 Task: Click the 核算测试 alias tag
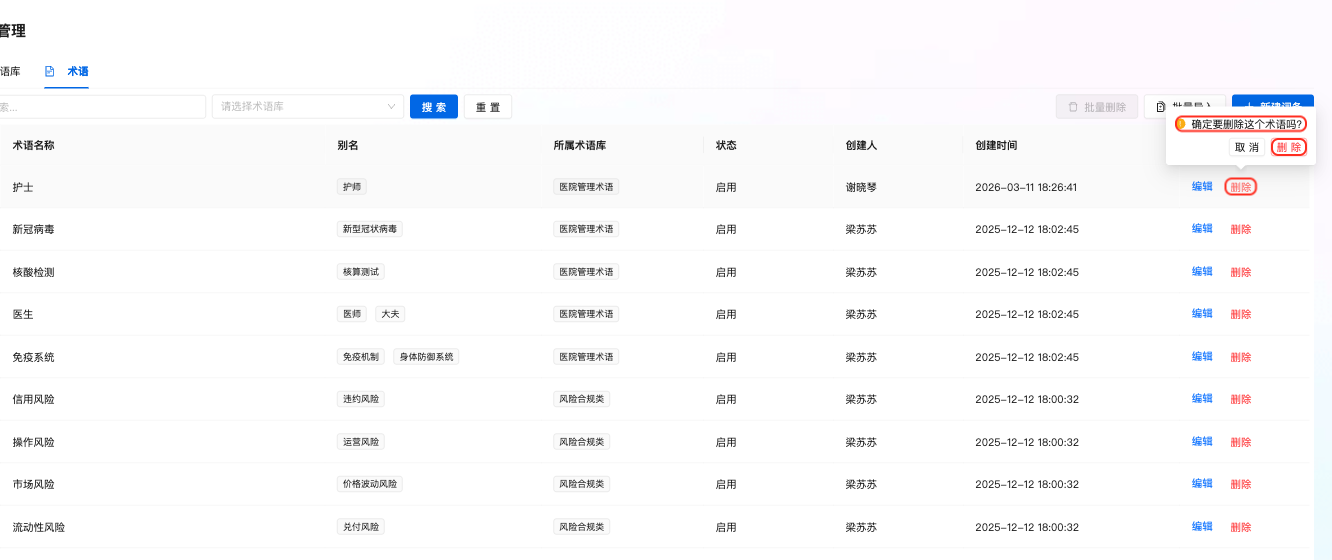[x=361, y=272]
